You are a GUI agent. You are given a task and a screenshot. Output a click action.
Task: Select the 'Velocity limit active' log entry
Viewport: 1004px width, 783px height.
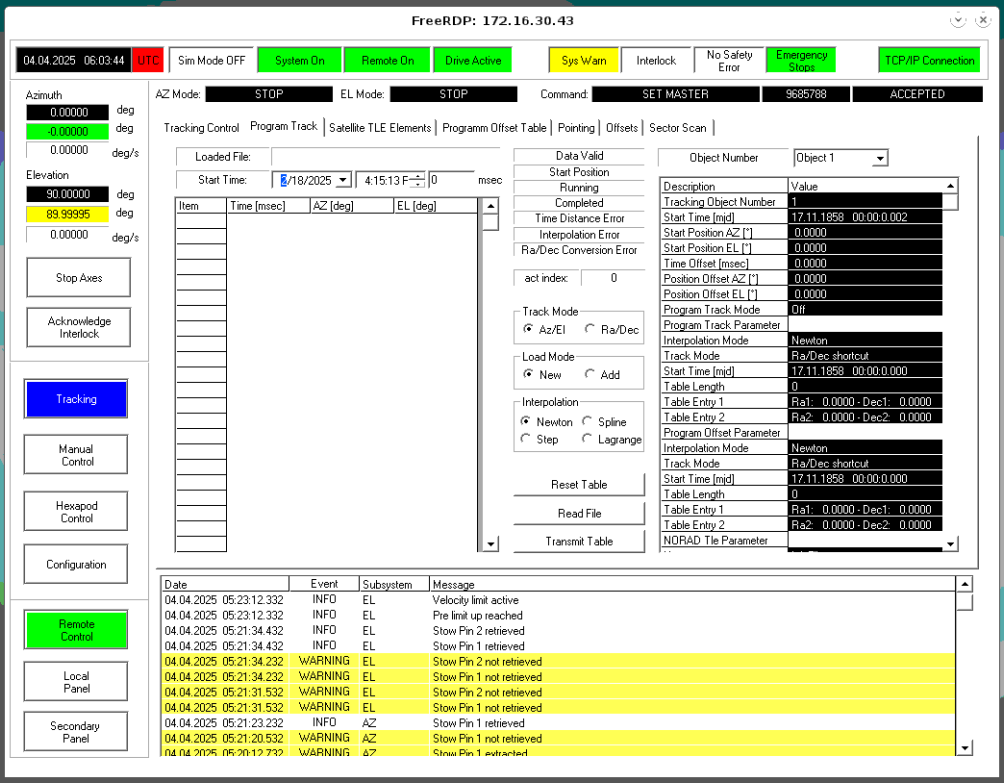[x=558, y=600]
